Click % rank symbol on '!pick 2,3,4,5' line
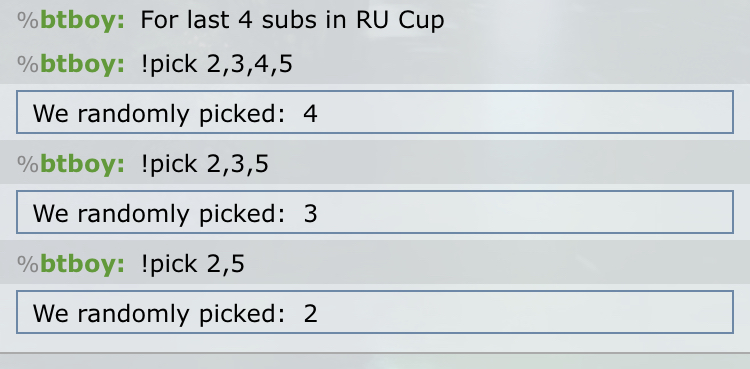This screenshot has width=750, height=369. 28,64
